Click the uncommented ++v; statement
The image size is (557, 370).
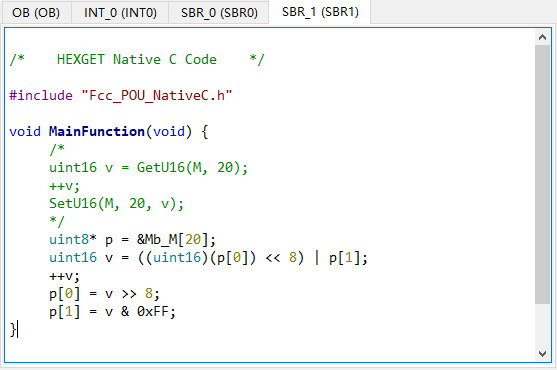(x=64, y=276)
